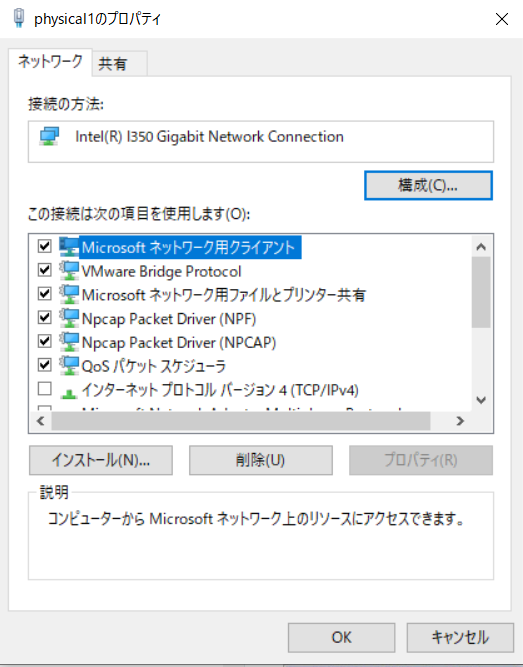The width and height of the screenshot is (523, 667).
Task: Click the ファイルとプリンター共有 component icon
Action: 69,294
